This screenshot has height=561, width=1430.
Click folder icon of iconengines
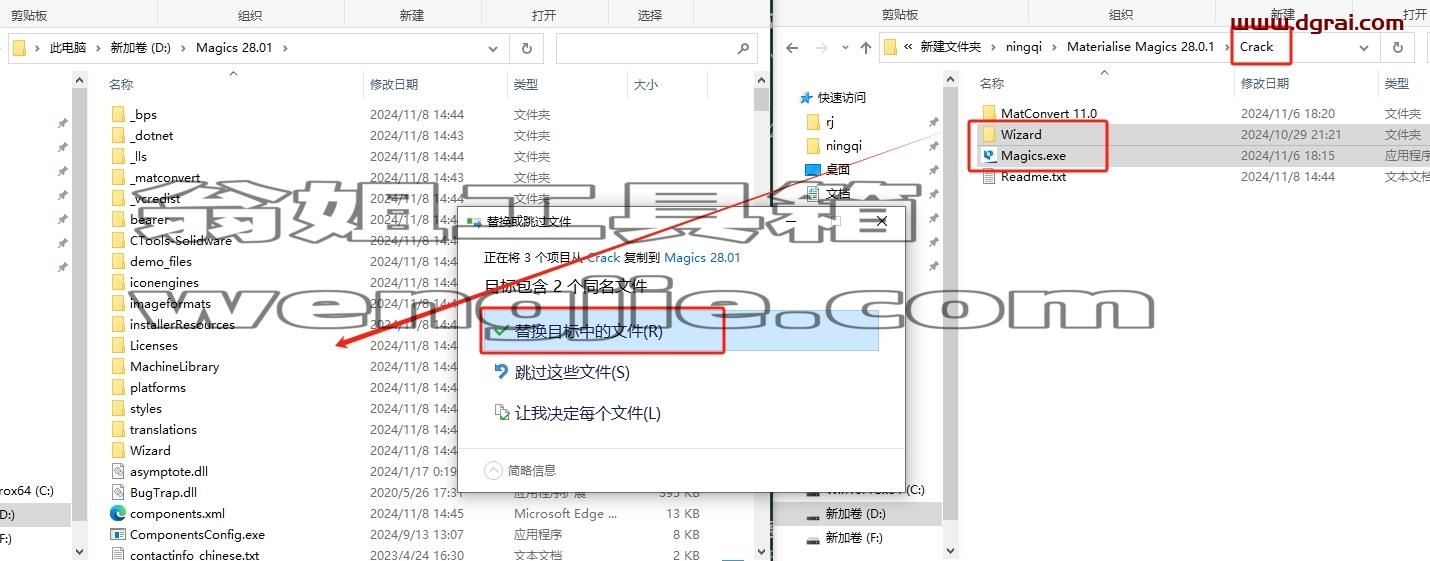coord(118,282)
